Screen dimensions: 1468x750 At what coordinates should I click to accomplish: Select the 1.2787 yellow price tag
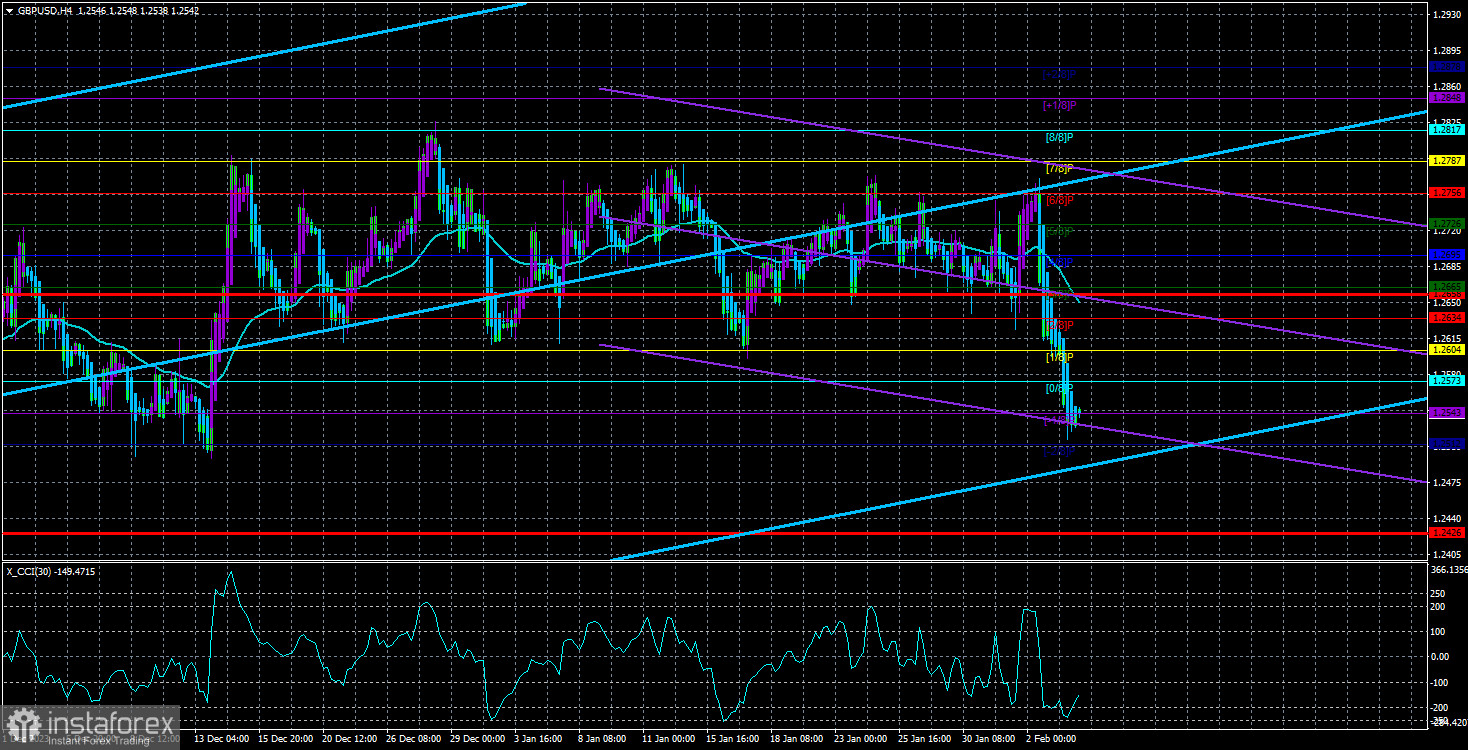(x=1447, y=160)
